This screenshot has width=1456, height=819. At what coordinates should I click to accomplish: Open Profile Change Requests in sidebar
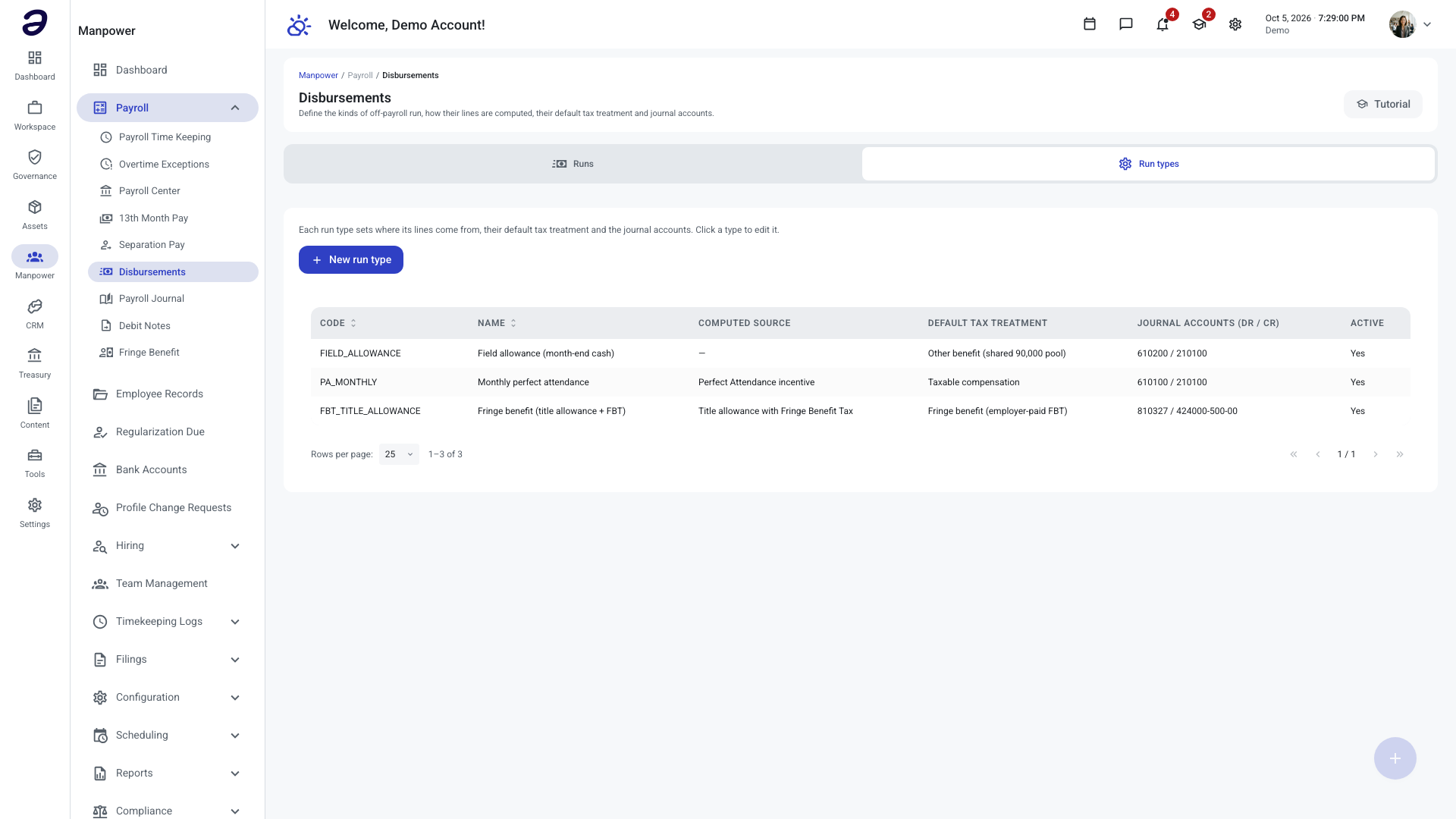click(x=168, y=508)
